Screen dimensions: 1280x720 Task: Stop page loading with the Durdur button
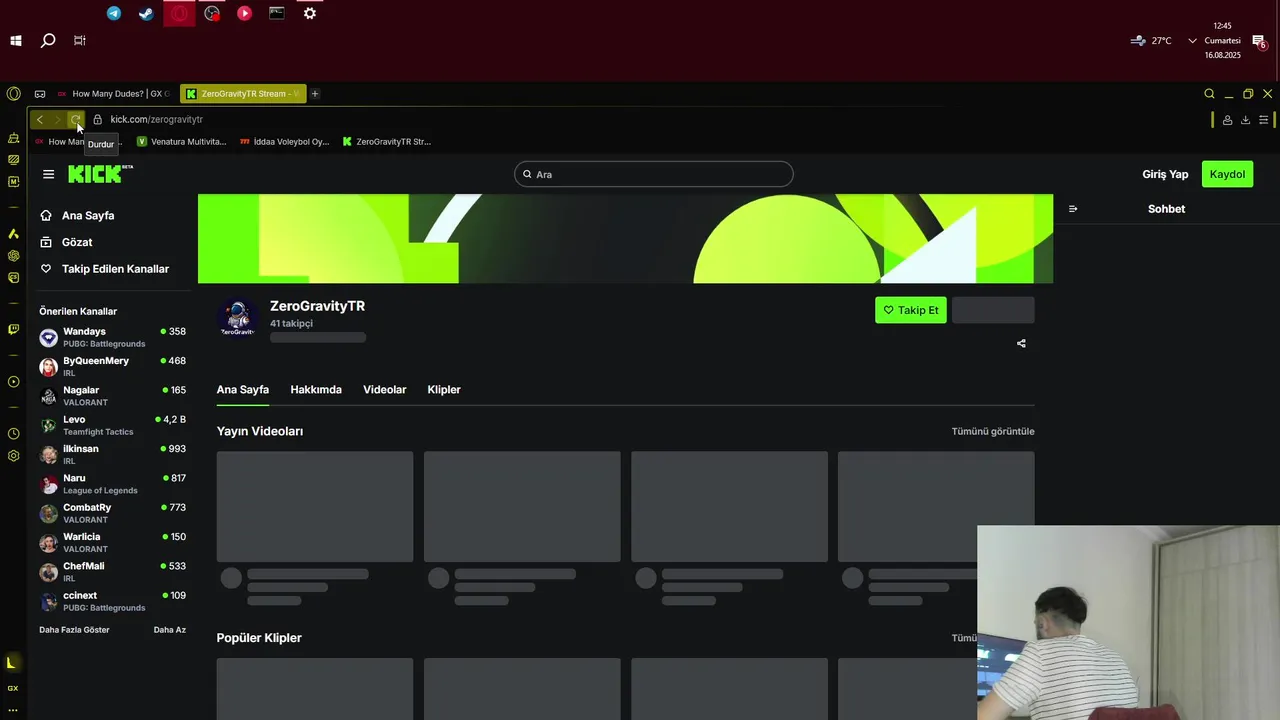[x=76, y=120]
